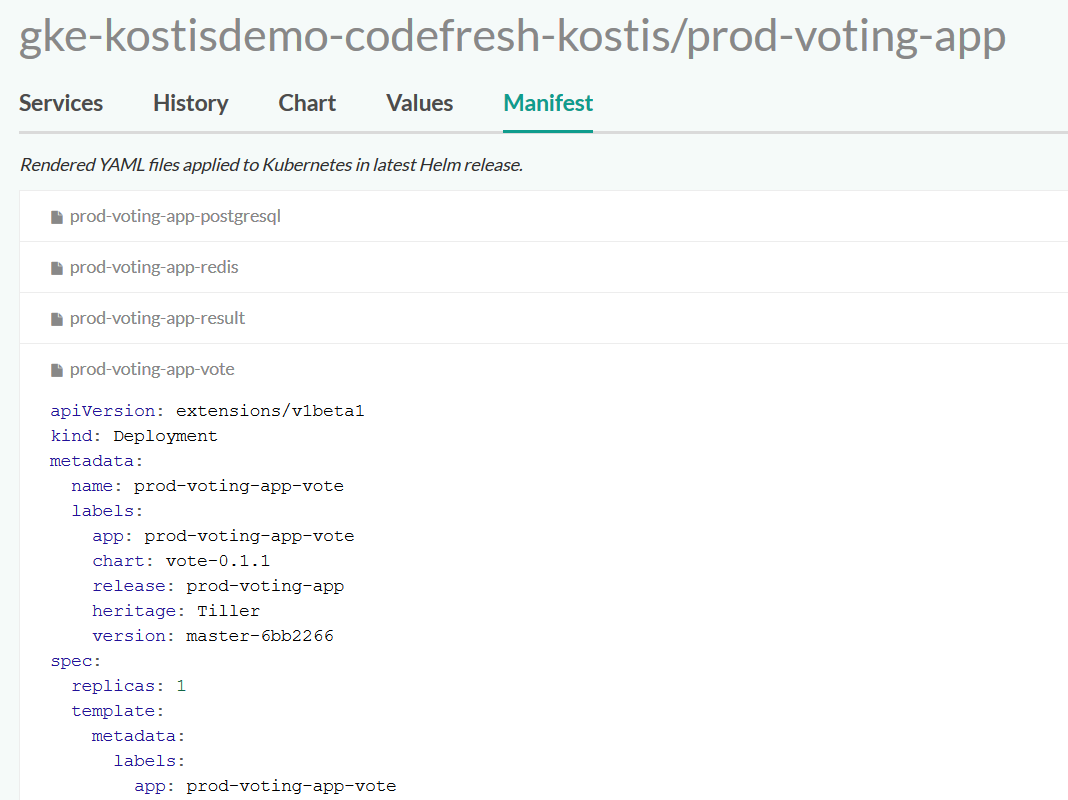Click the 'kind: Deployment' YAML line
1068x800 pixels.
(x=134, y=436)
